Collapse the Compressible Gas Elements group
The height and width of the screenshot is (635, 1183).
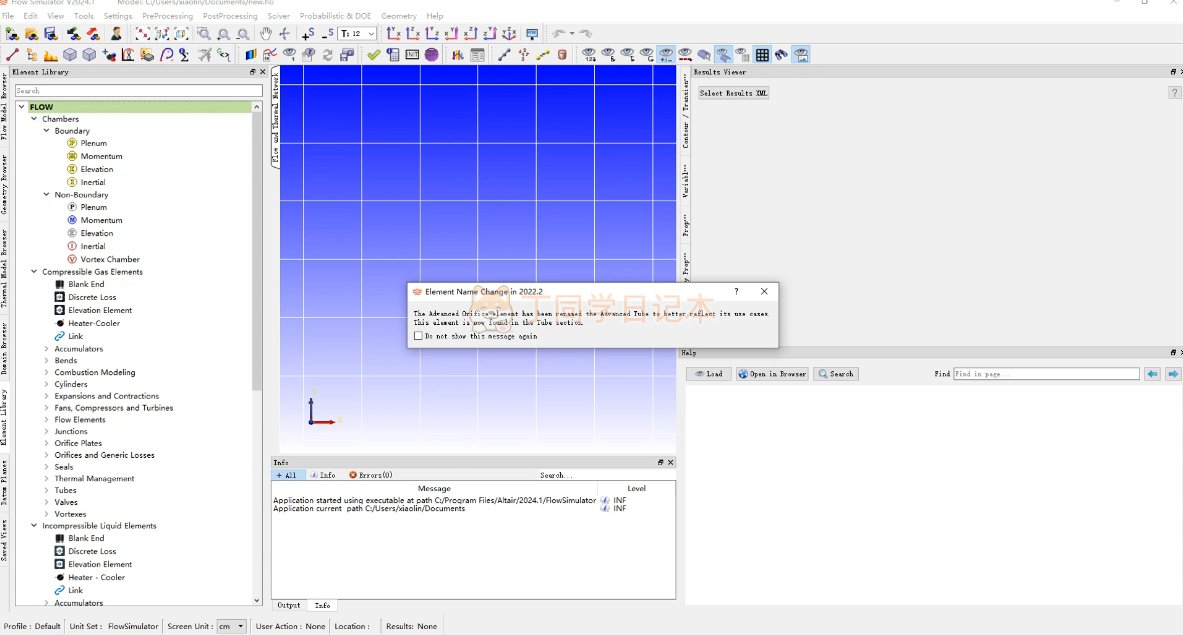click(x=34, y=272)
